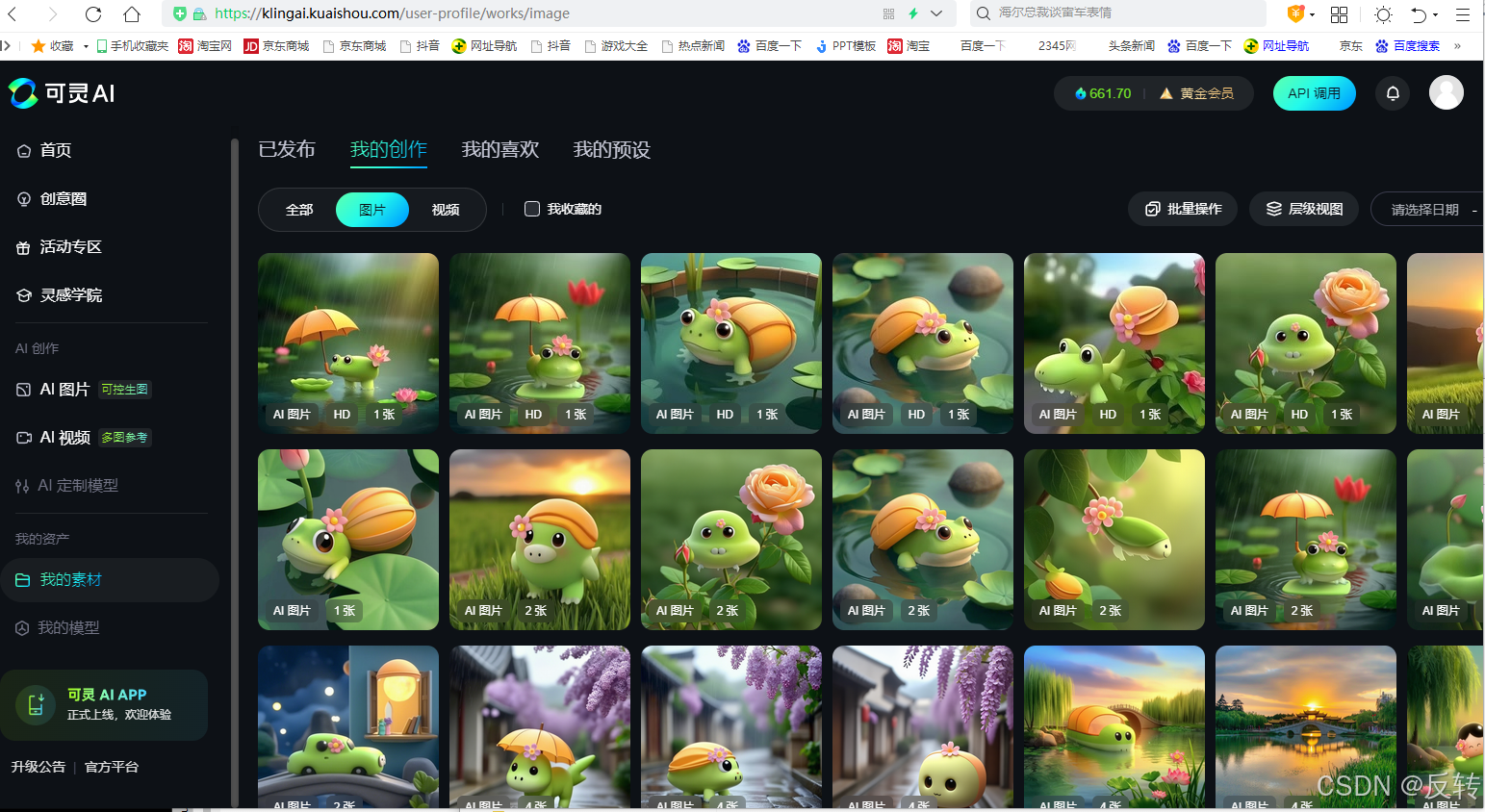Image resolution: width=1485 pixels, height=812 pixels.
Task: Click the lightning speed icon in address bar
Action: tap(912, 13)
